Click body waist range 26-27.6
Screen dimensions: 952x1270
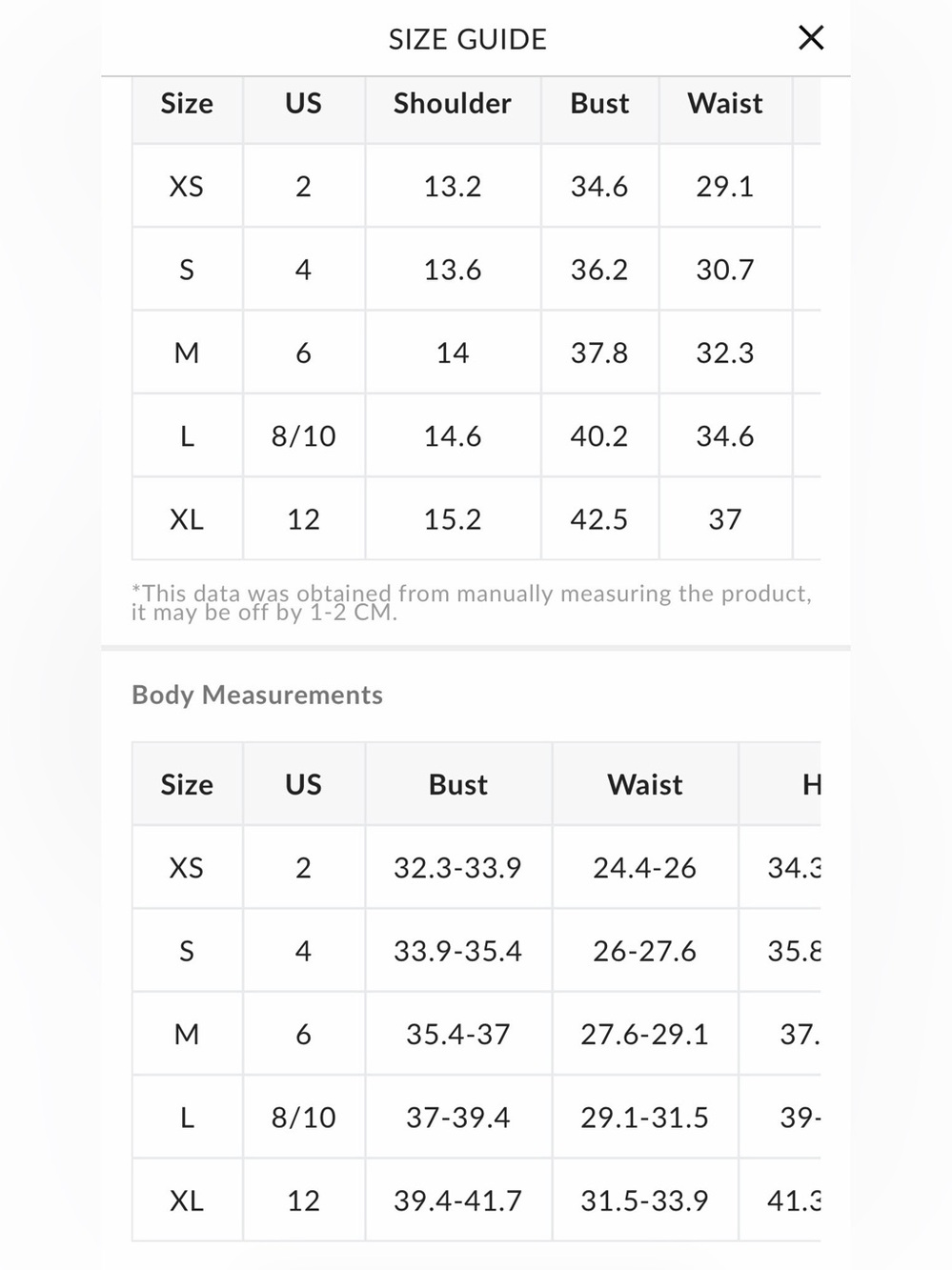click(645, 951)
